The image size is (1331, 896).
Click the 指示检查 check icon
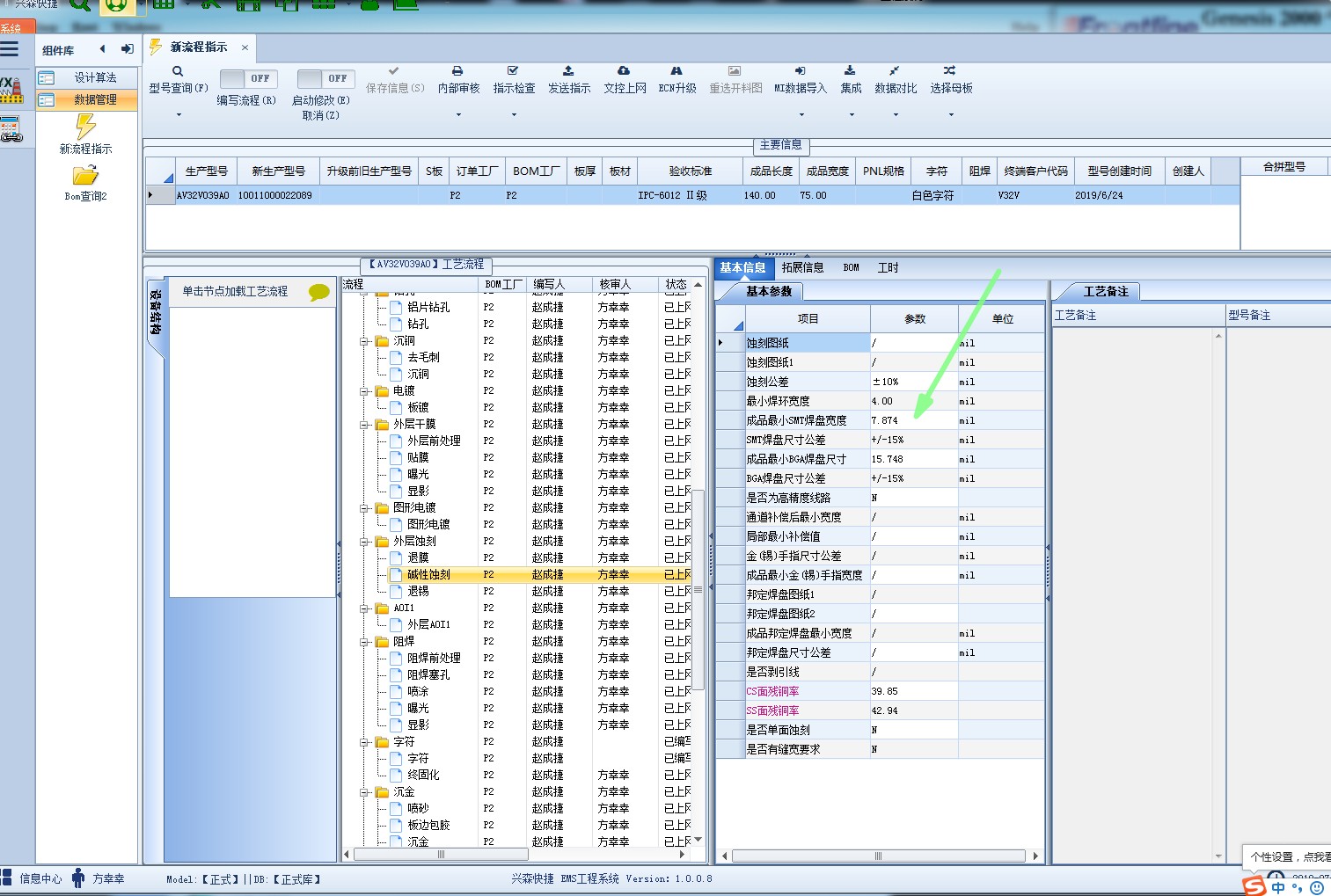click(513, 70)
